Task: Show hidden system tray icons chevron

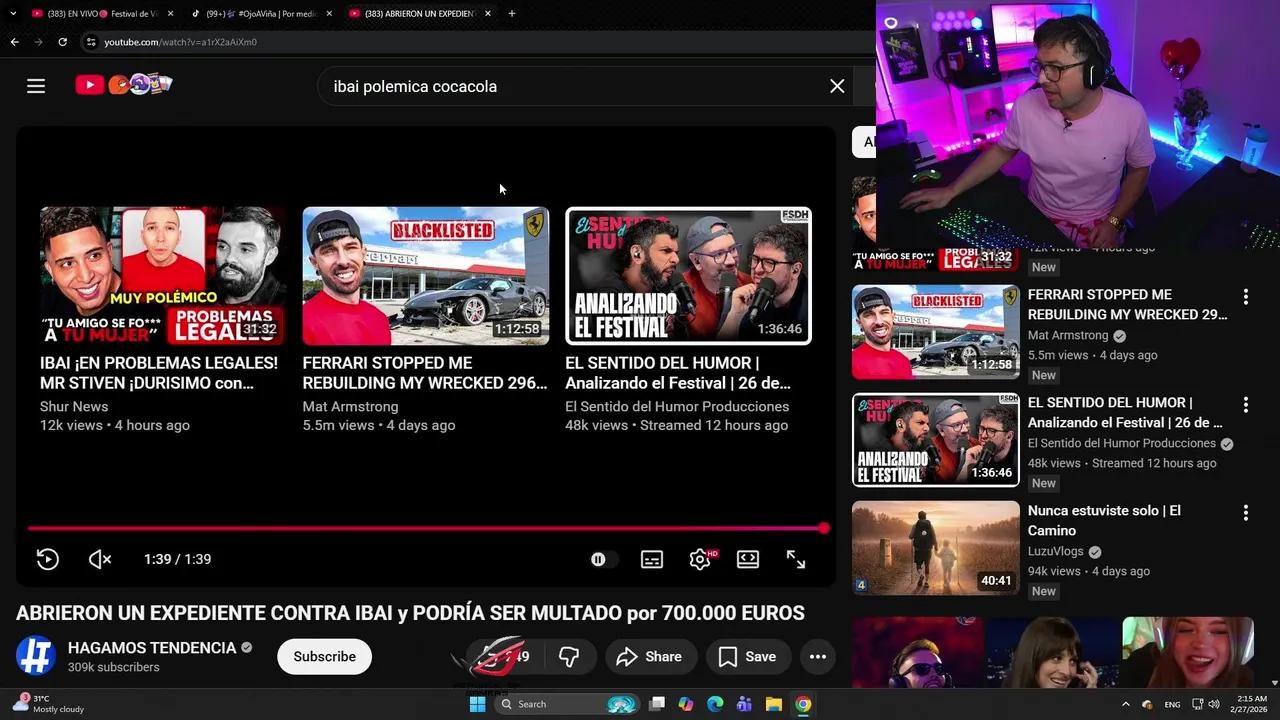Action: 1125,704
